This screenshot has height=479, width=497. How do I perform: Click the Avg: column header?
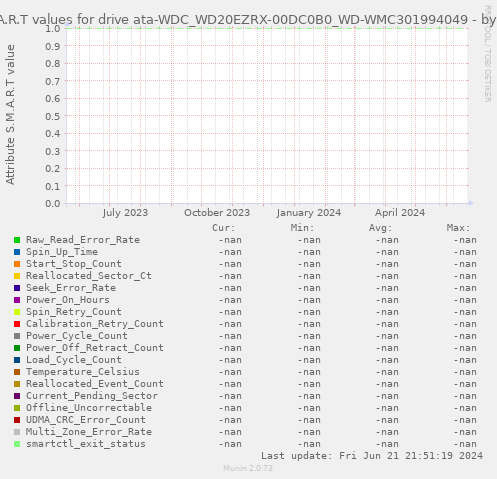(380, 228)
